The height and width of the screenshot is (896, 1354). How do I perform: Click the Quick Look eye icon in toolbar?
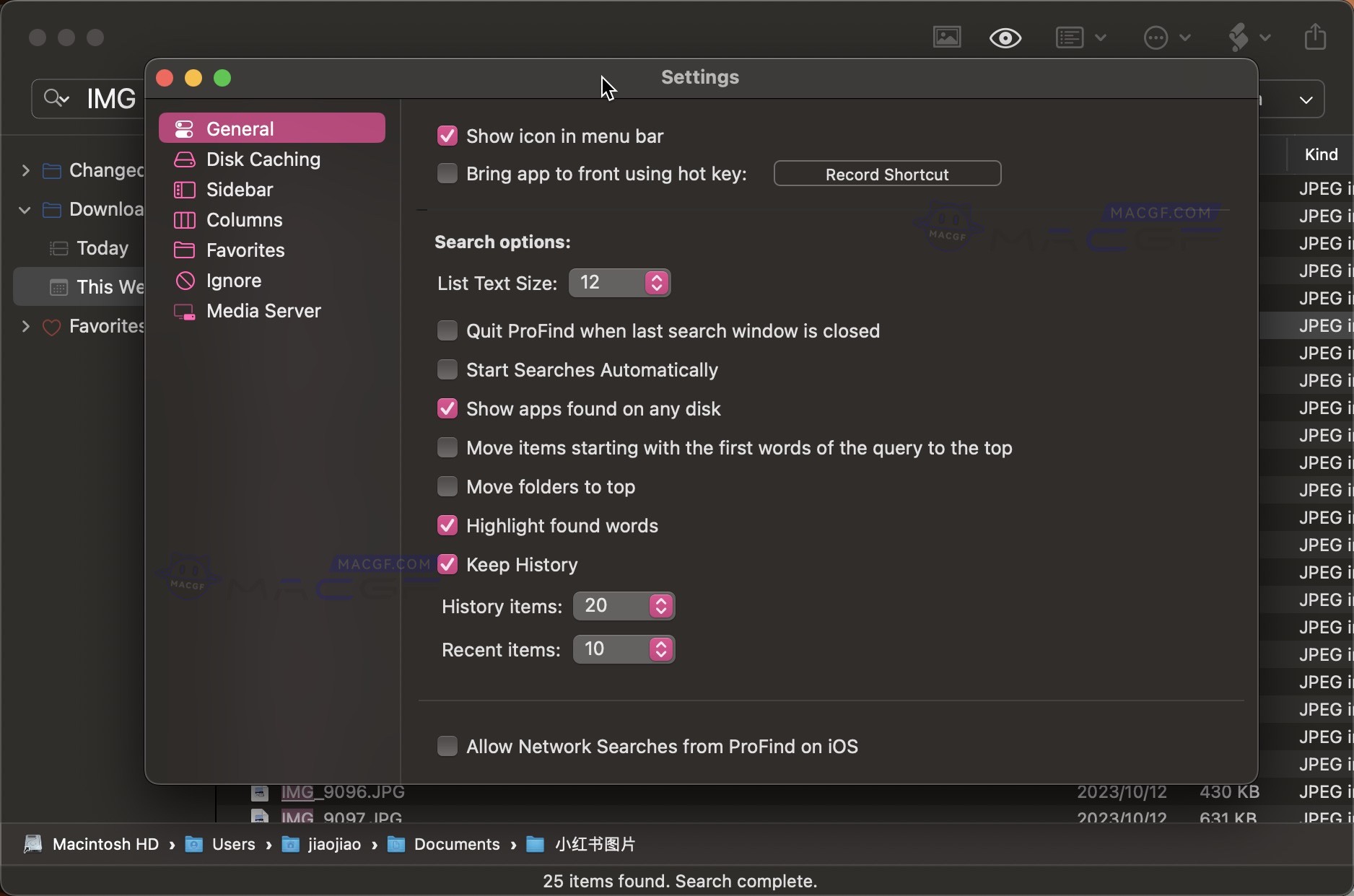click(1005, 38)
